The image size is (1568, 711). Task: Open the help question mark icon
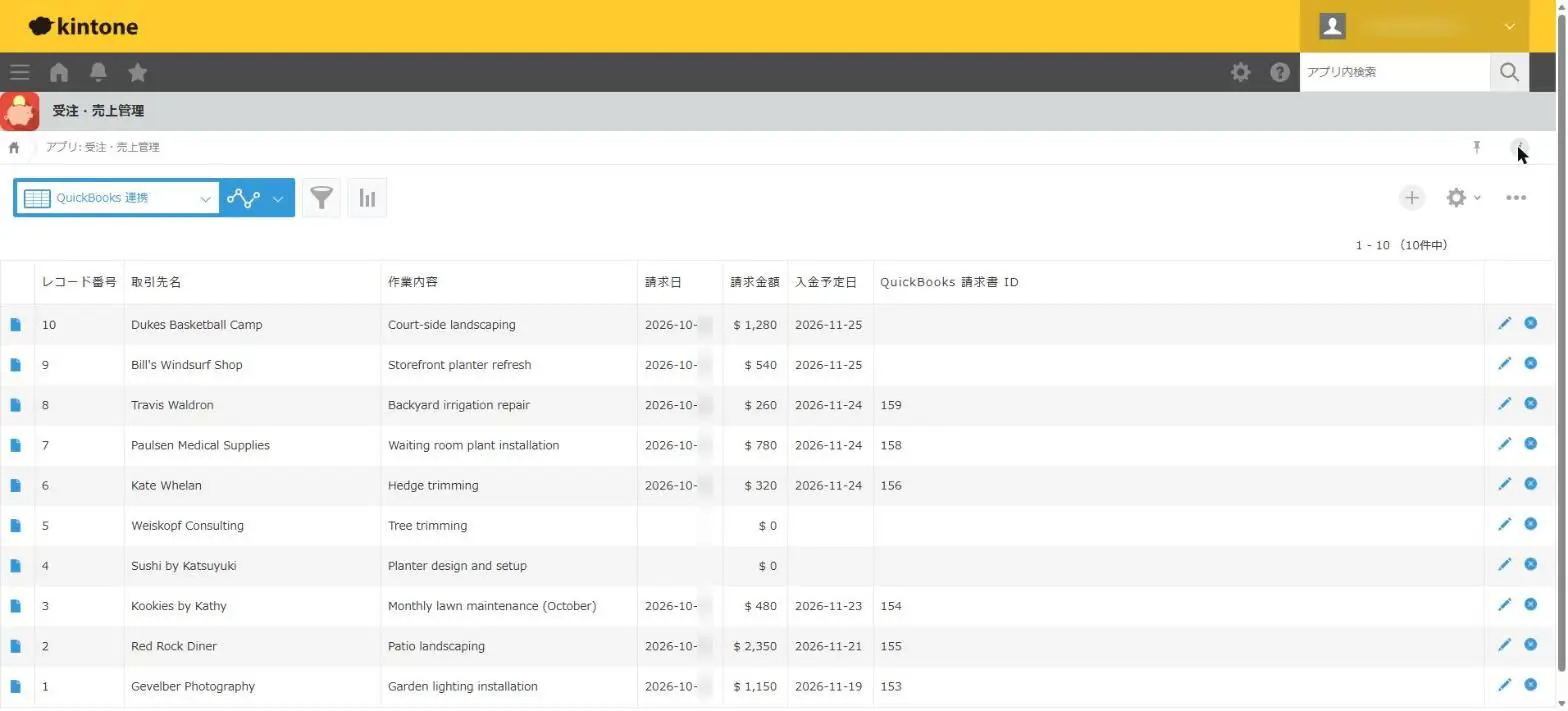click(1279, 72)
